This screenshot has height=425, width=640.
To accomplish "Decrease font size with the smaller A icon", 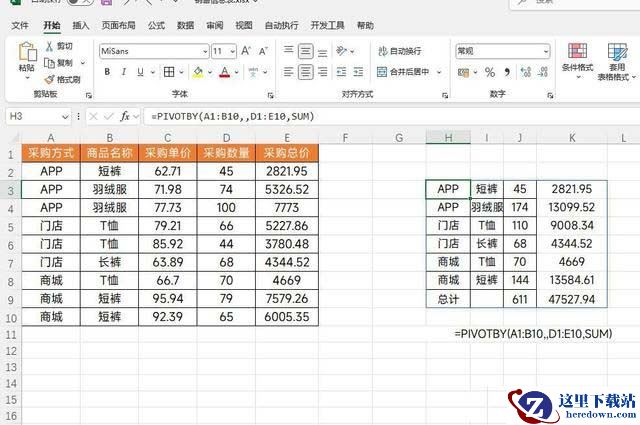I will (263, 51).
